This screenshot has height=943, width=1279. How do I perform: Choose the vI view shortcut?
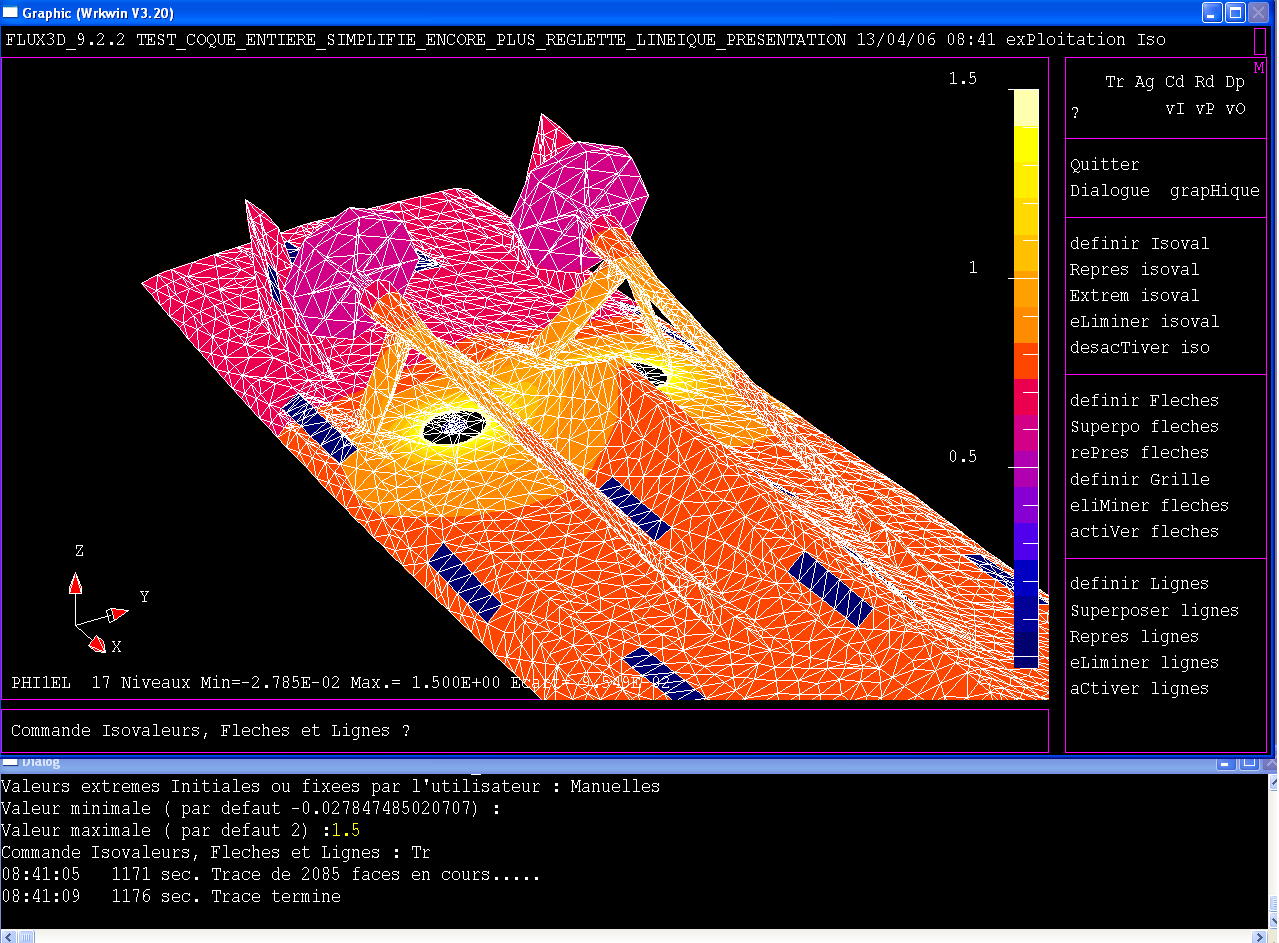coord(1175,109)
